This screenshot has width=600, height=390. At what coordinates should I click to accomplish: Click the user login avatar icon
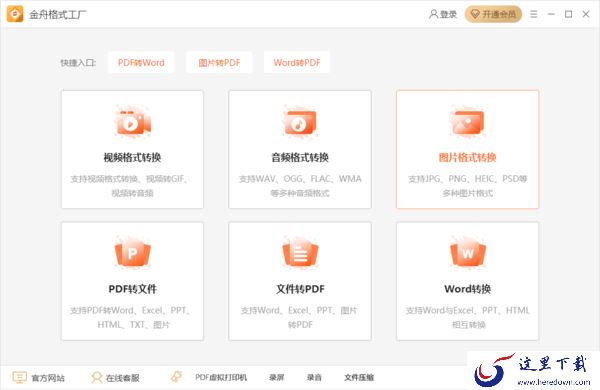(433, 14)
